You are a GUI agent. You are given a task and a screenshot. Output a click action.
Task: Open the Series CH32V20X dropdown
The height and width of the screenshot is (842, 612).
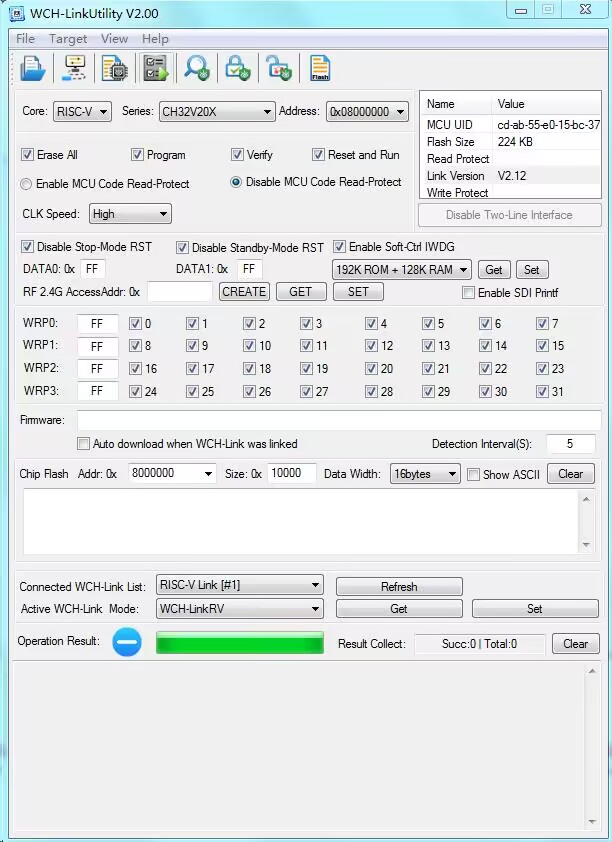coord(217,112)
